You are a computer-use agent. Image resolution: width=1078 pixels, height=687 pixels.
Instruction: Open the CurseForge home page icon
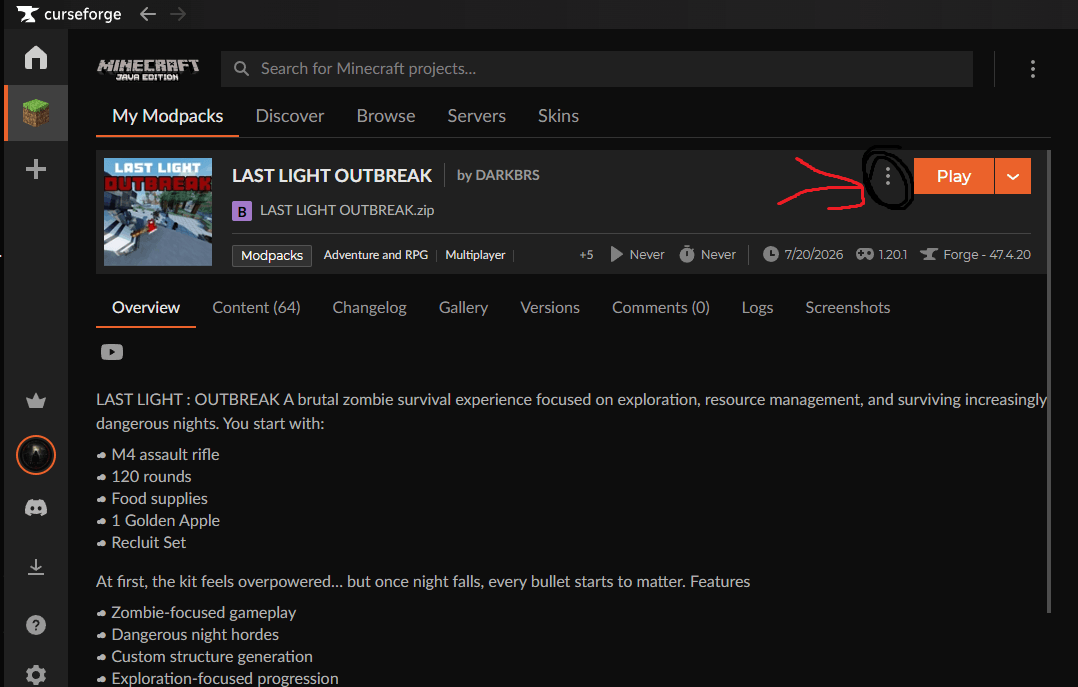tap(36, 57)
